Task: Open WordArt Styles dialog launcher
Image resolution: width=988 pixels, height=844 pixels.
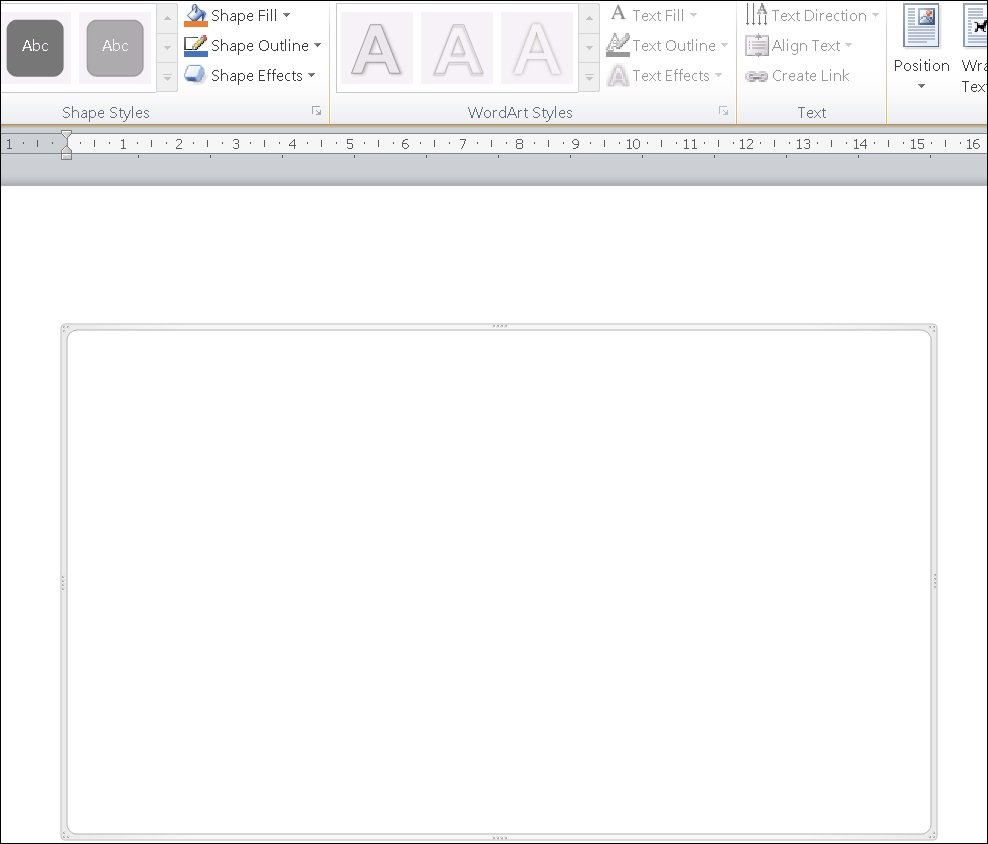Action: [x=723, y=112]
